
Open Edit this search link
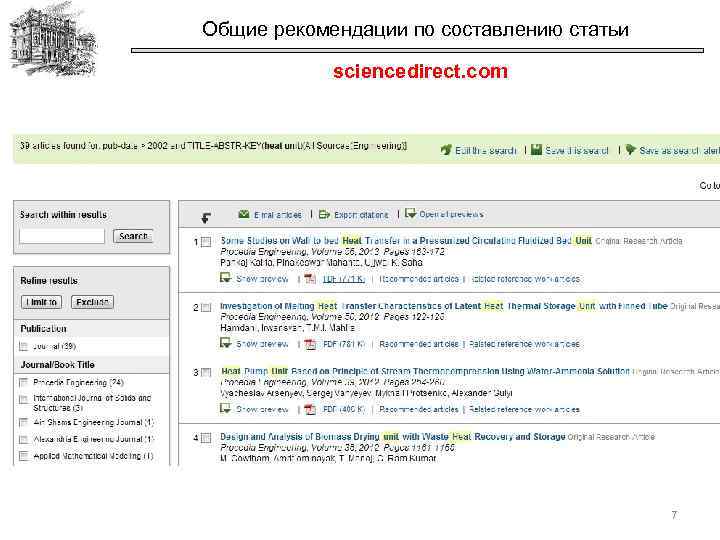point(486,151)
